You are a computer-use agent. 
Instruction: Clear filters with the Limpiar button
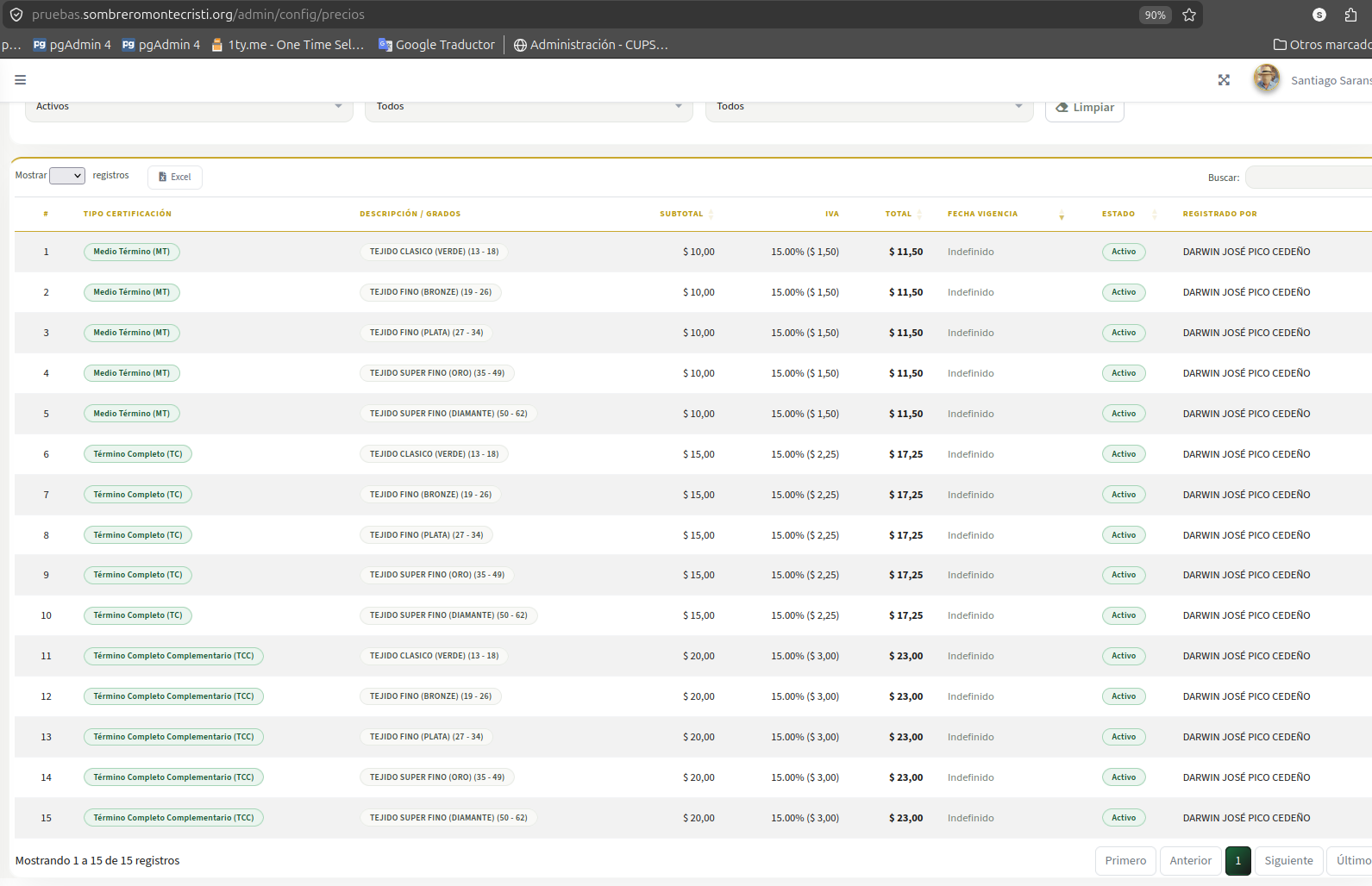pos(1085,108)
